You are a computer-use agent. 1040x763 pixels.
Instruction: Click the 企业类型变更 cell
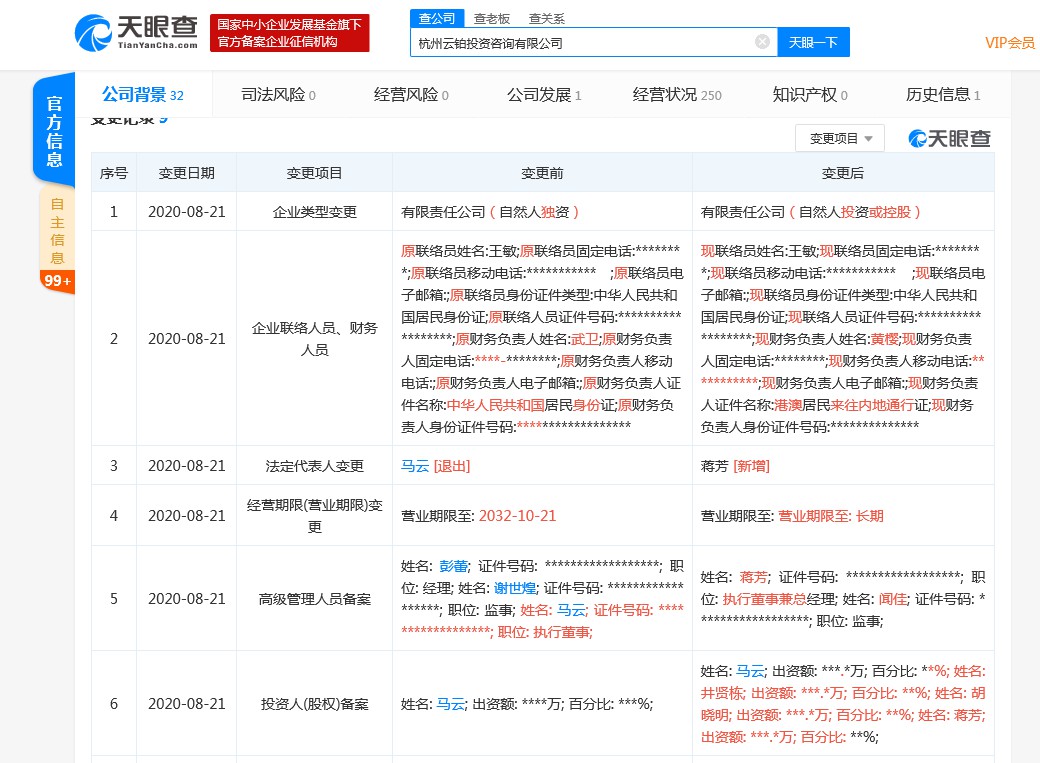pyautogui.click(x=314, y=212)
